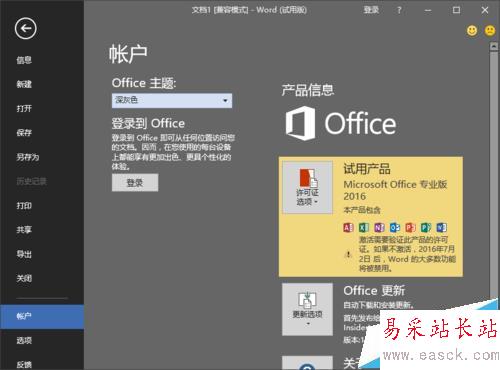Open the 打开 menu item

point(42,109)
